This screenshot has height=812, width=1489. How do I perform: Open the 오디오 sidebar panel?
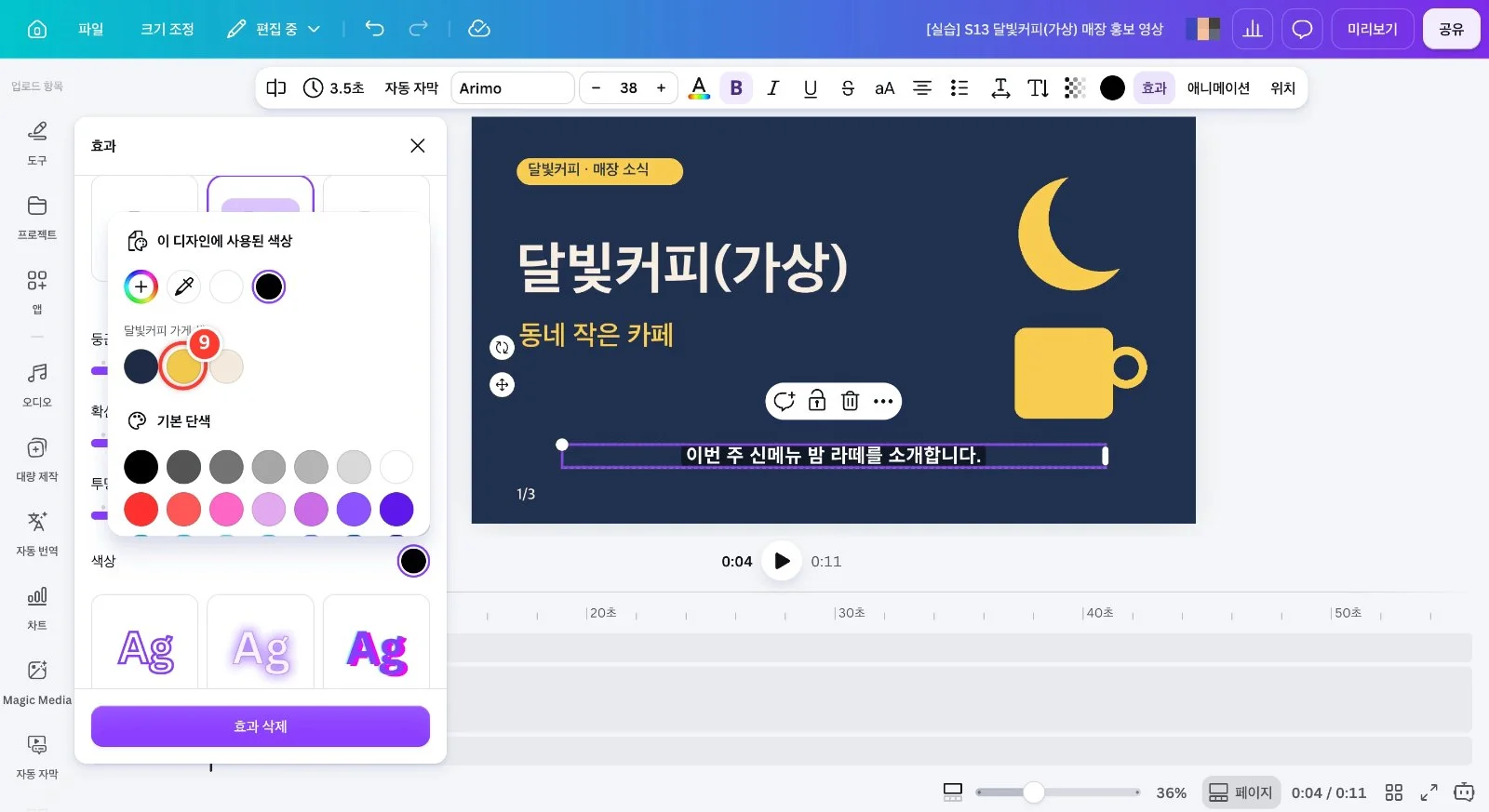click(x=37, y=385)
